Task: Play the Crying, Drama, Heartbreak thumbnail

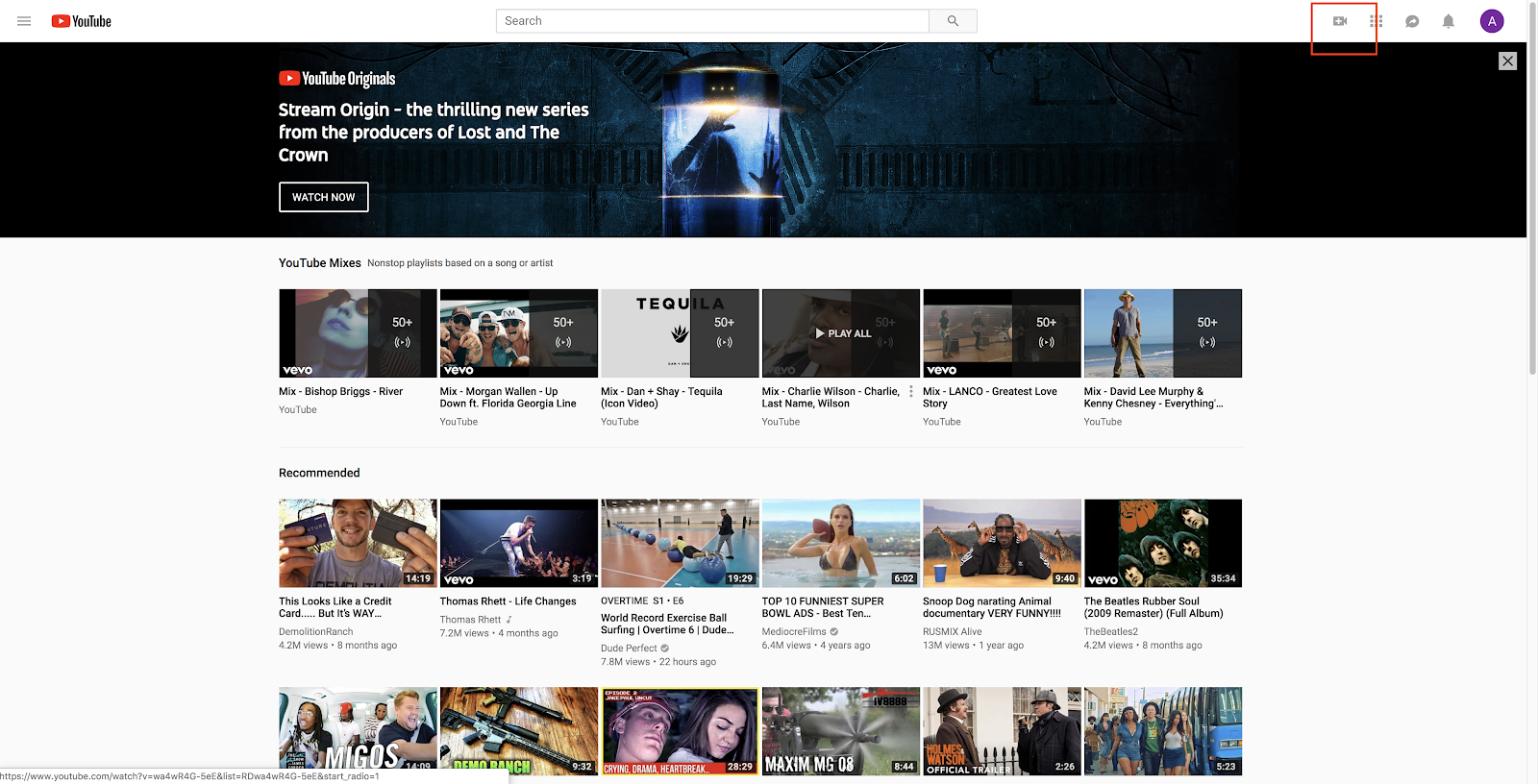Action: (680, 731)
